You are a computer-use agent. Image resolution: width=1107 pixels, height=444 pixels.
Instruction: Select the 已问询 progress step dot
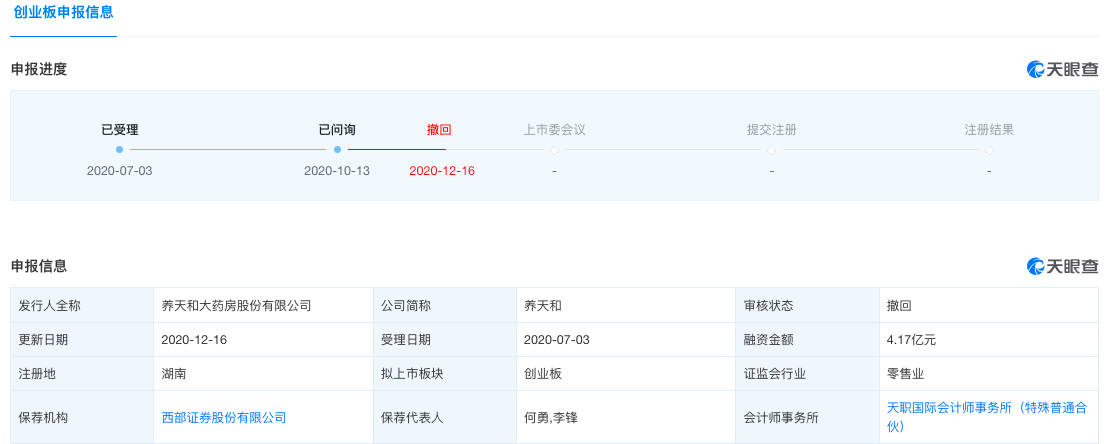point(337,150)
